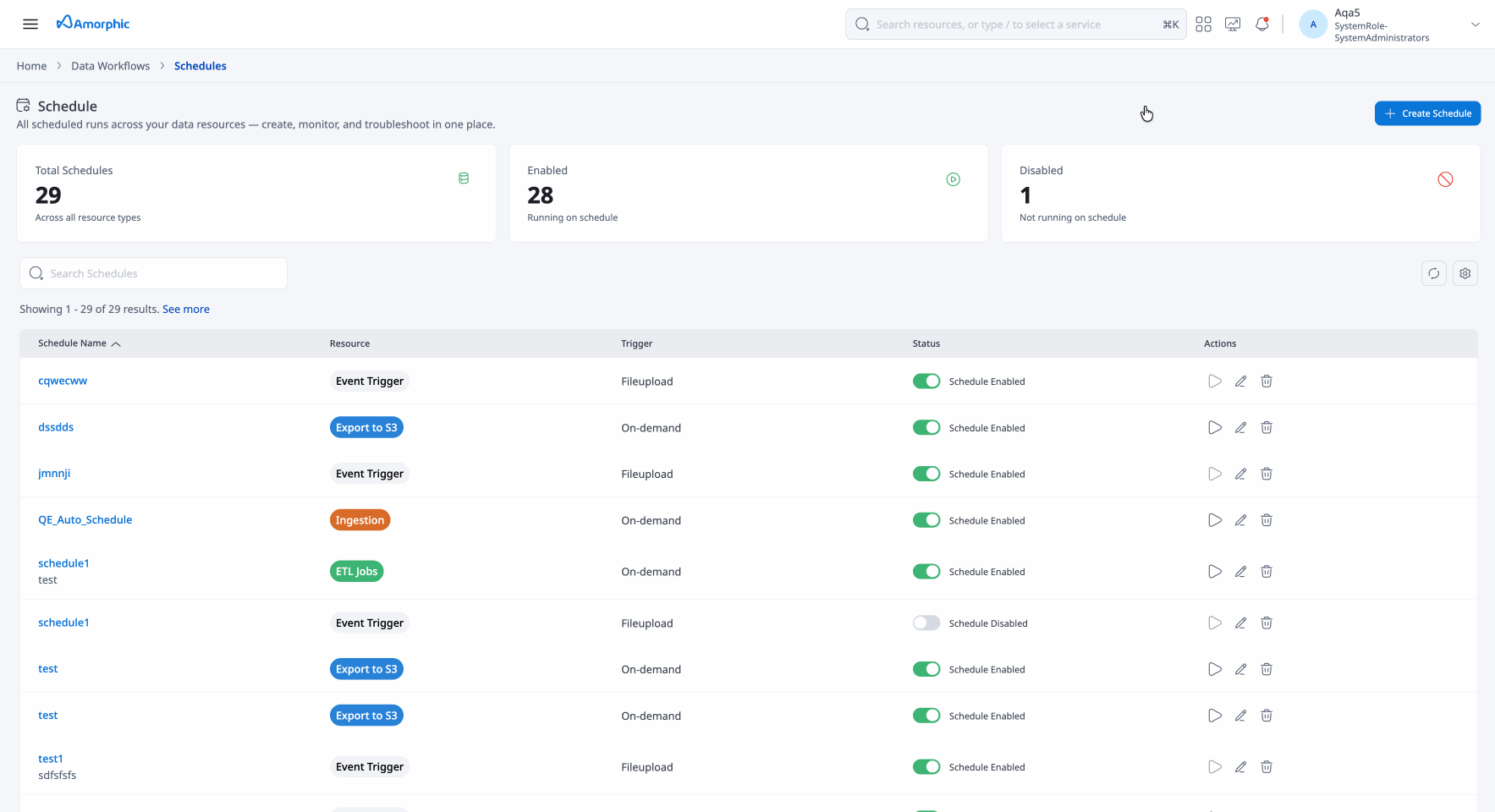
Task: Open the jmnnji schedule
Action: pyautogui.click(x=54, y=474)
